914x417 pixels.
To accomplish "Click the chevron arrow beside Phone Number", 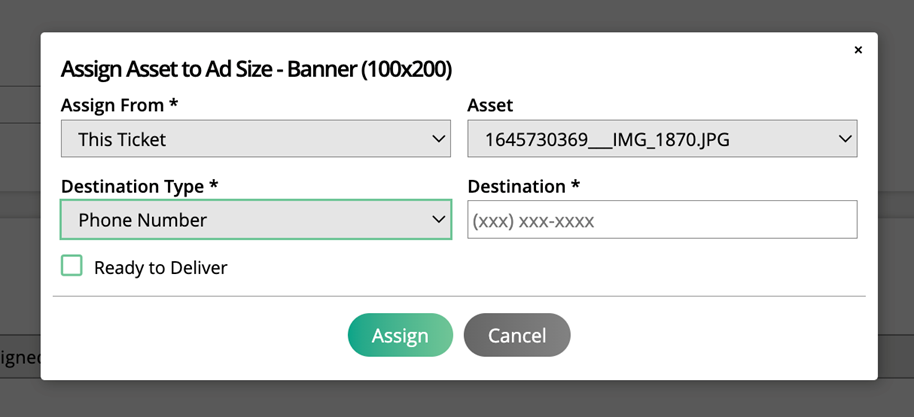I will pyautogui.click(x=438, y=220).
